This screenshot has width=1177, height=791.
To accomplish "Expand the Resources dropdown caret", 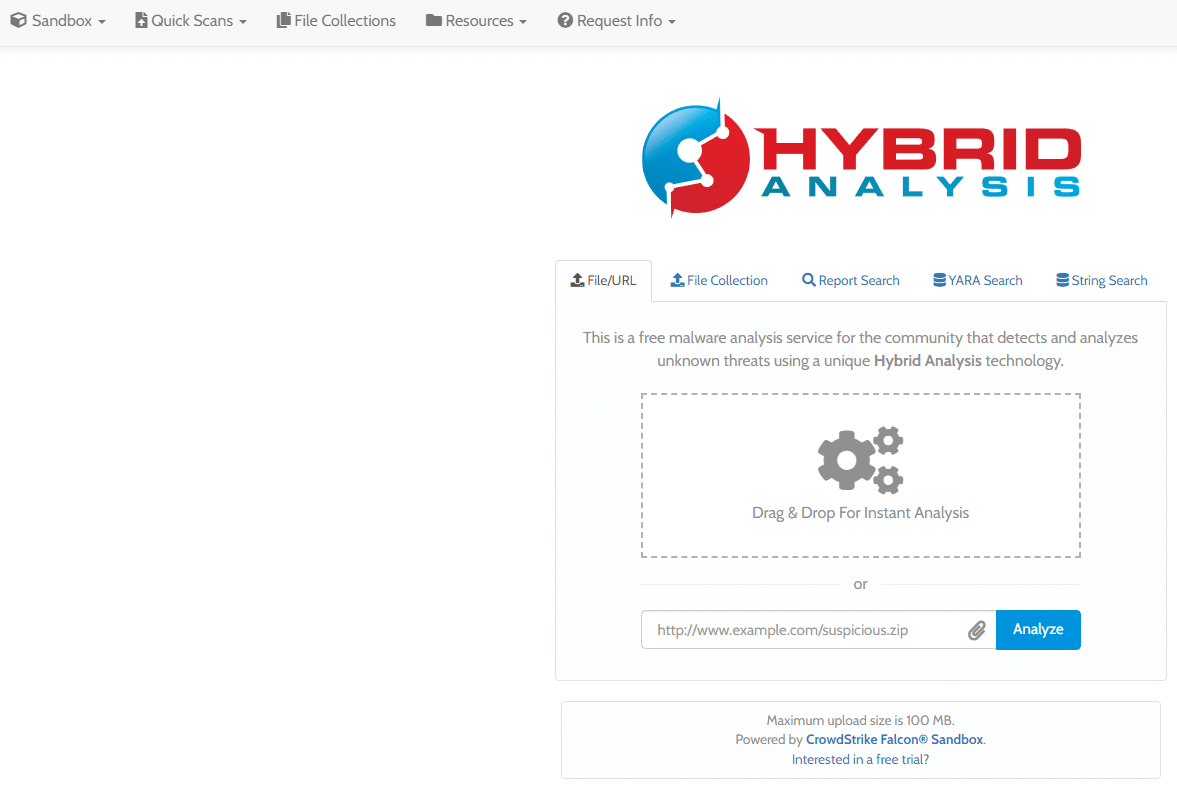I will pos(522,23).
